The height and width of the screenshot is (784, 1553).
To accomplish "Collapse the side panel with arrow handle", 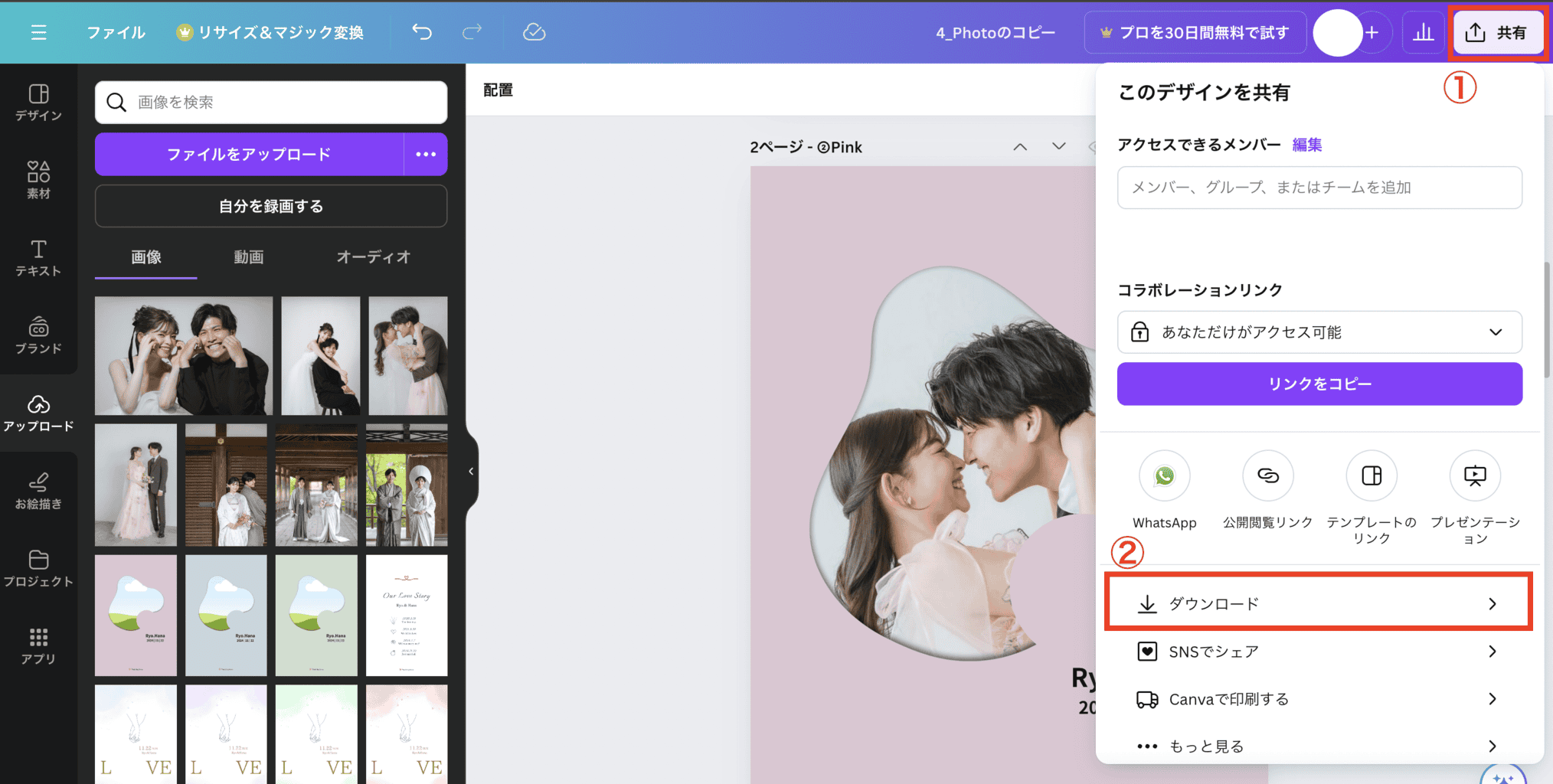I will pos(471,472).
